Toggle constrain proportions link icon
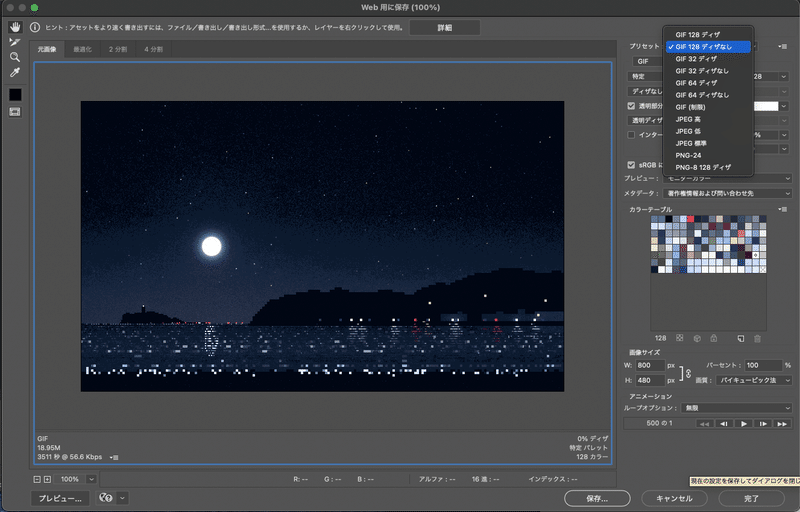Screen dimensions: 800x512 688,373
